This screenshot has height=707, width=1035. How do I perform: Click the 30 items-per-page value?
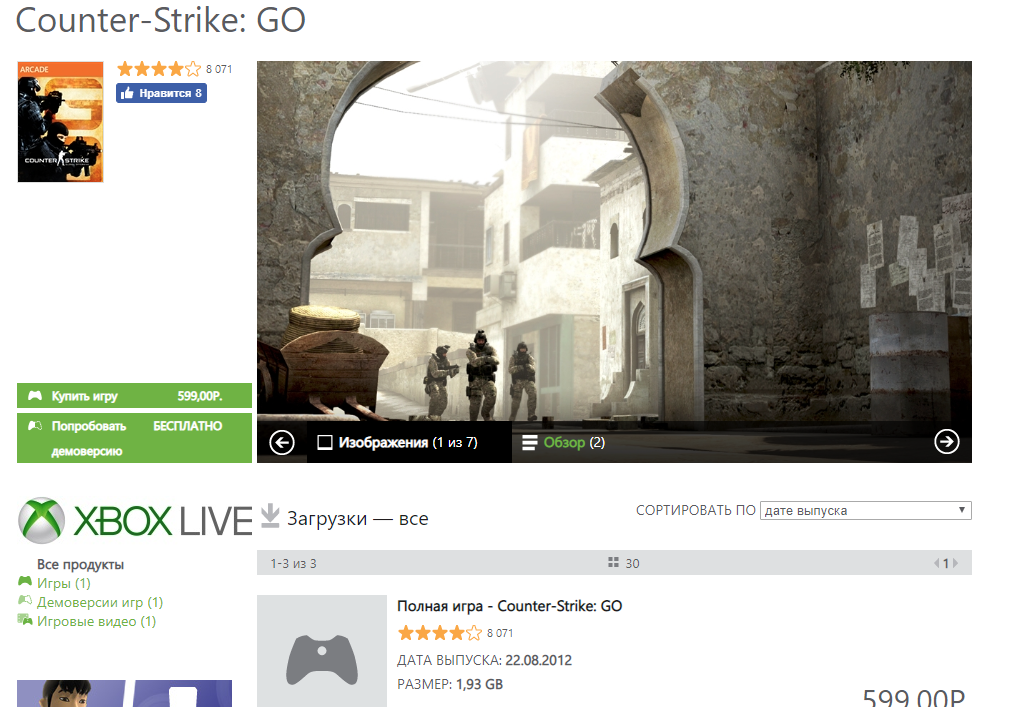tap(632, 564)
